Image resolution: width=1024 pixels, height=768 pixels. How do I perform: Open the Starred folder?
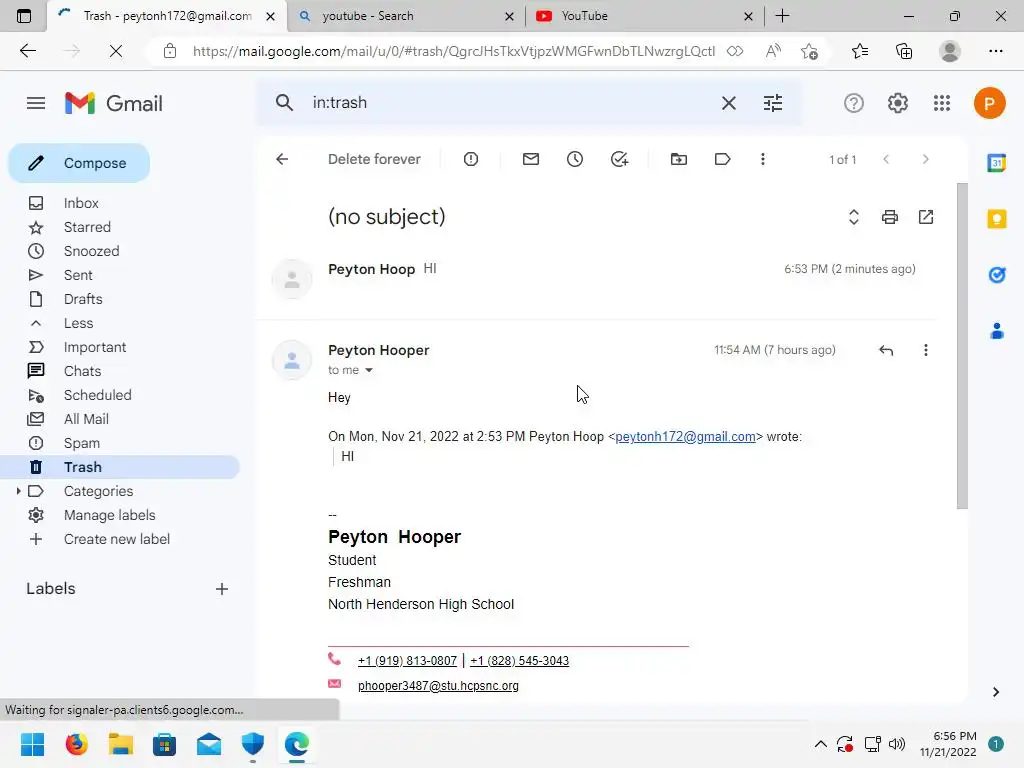tap(87, 227)
